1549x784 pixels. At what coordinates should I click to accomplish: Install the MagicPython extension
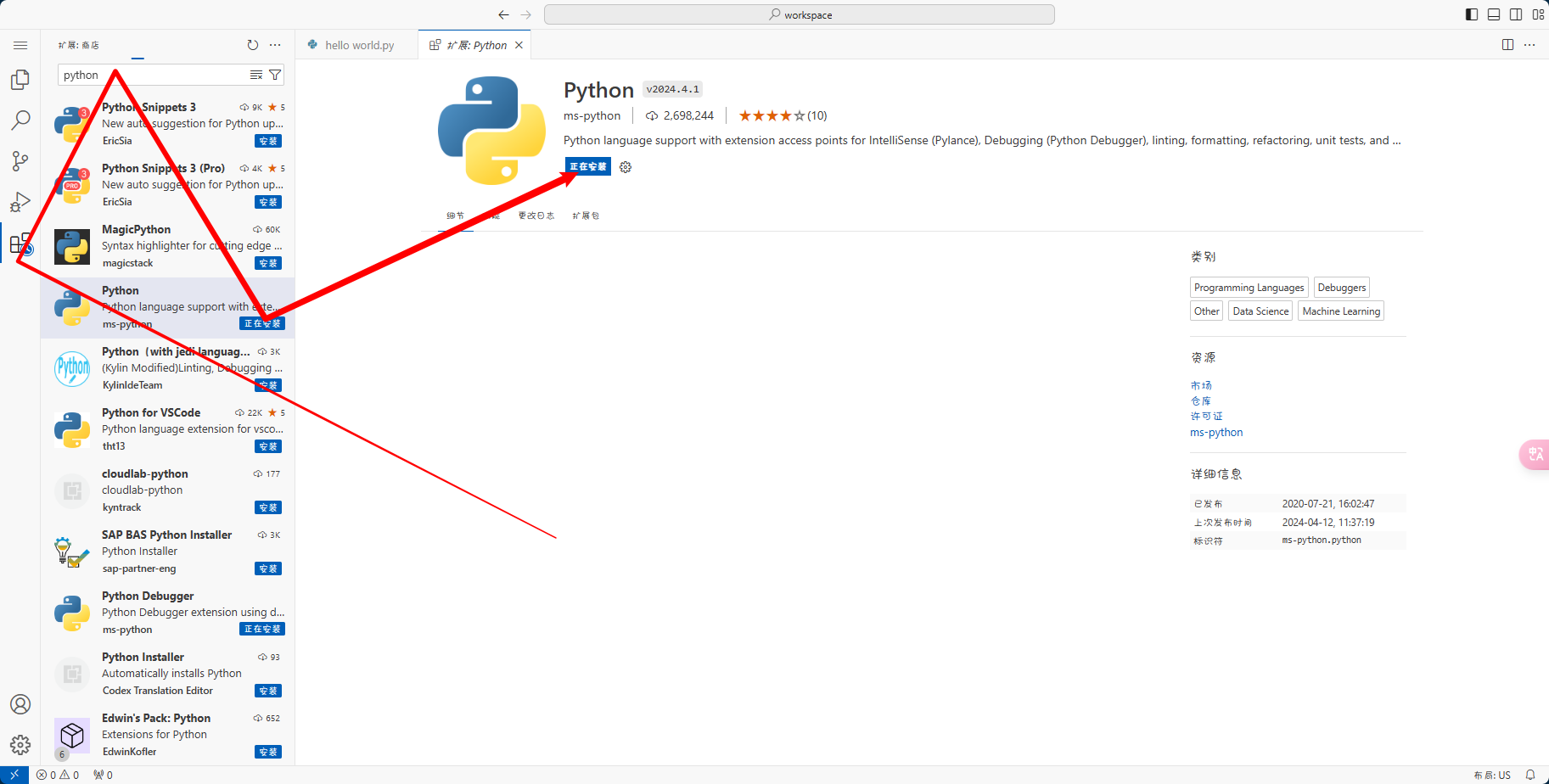click(x=268, y=263)
